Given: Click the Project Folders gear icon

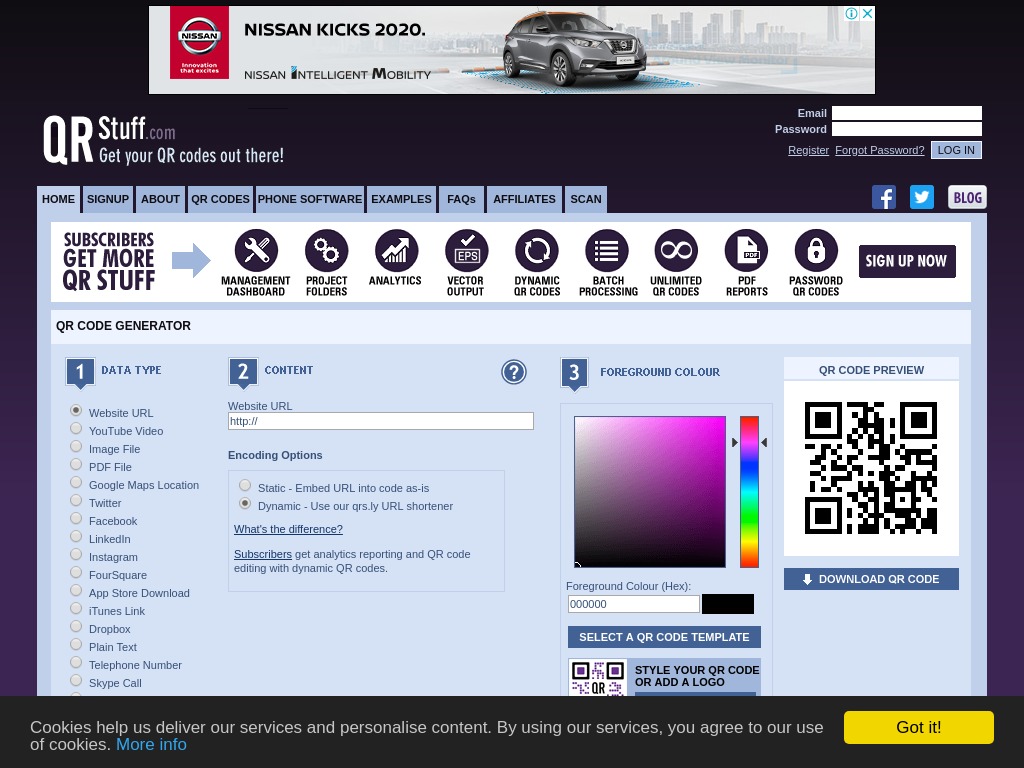Looking at the screenshot, I should point(327,251).
